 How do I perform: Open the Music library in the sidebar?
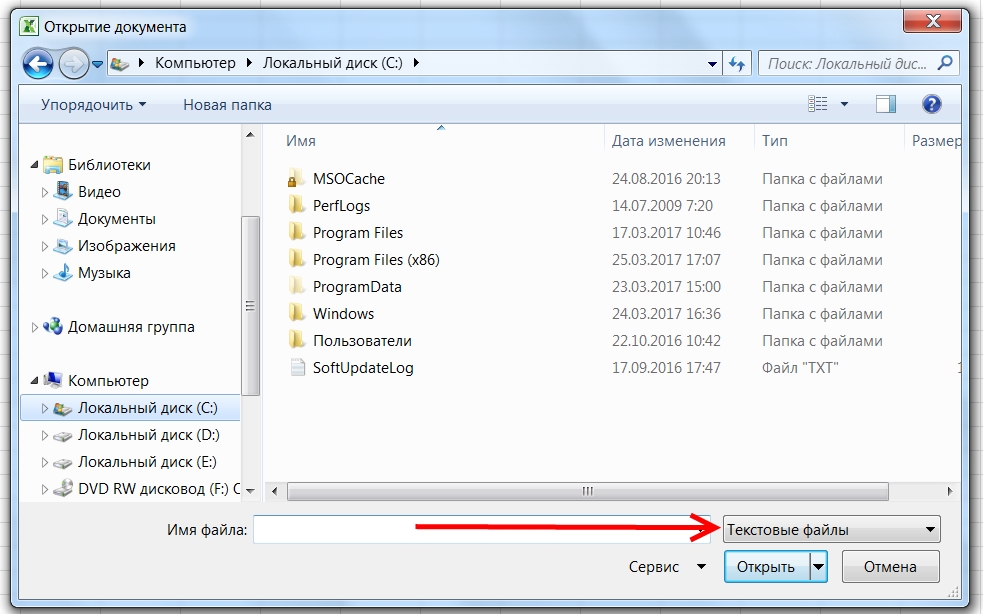104,272
